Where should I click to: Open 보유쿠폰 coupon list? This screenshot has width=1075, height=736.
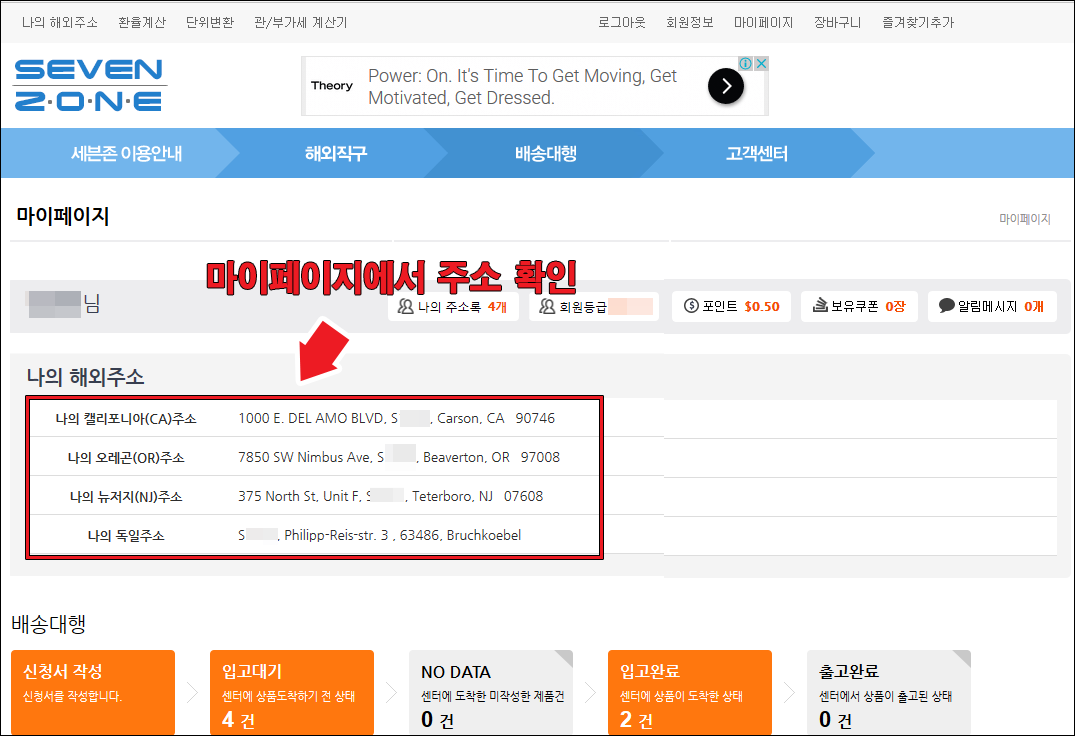click(858, 307)
